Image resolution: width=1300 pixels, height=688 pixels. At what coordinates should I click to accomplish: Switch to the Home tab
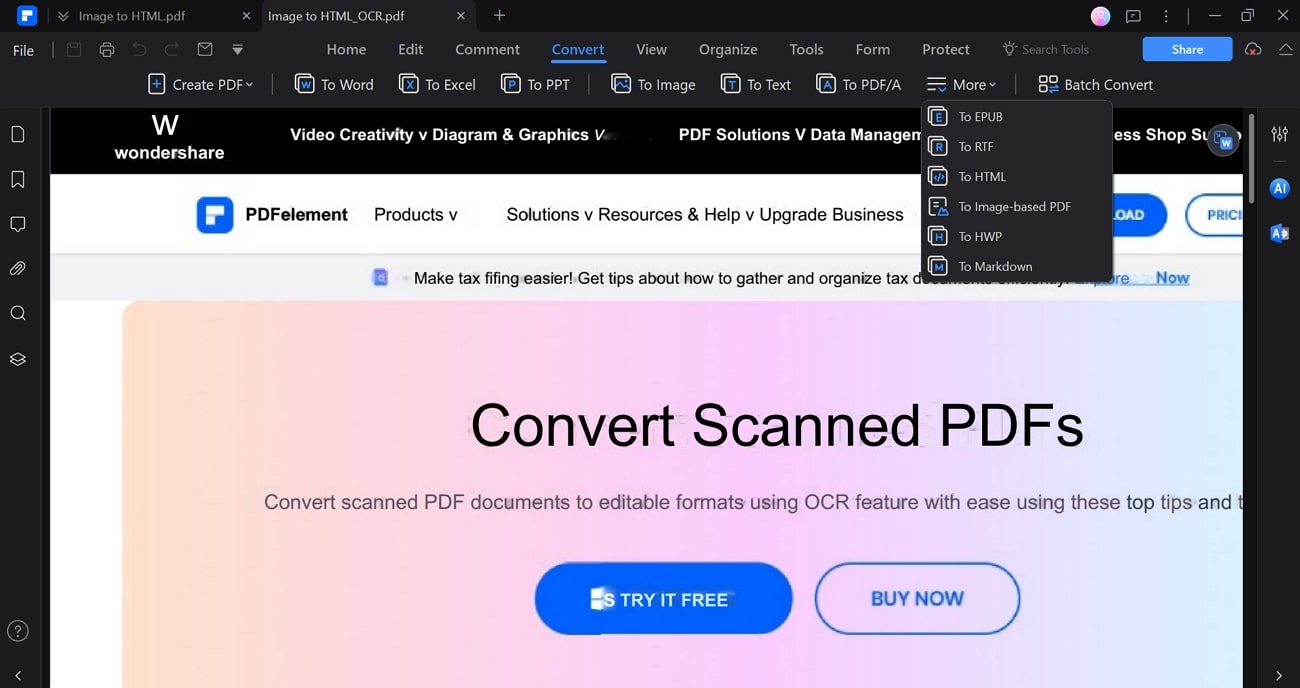[346, 49]
